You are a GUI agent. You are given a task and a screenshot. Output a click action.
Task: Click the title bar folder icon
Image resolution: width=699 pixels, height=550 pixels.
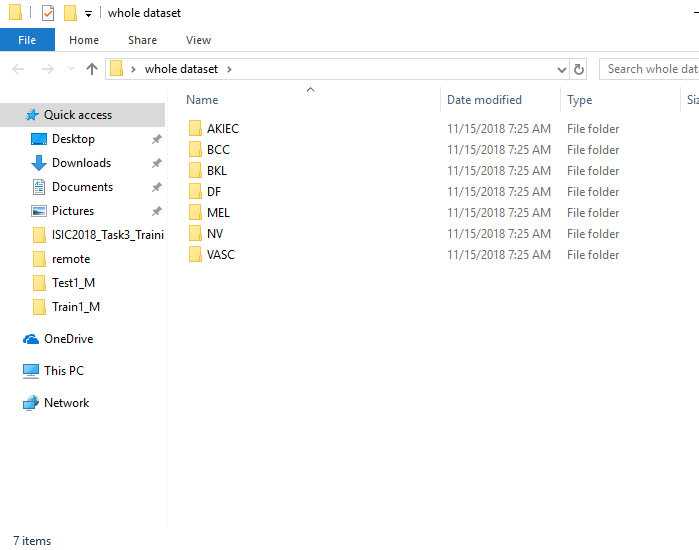point(15,12)
